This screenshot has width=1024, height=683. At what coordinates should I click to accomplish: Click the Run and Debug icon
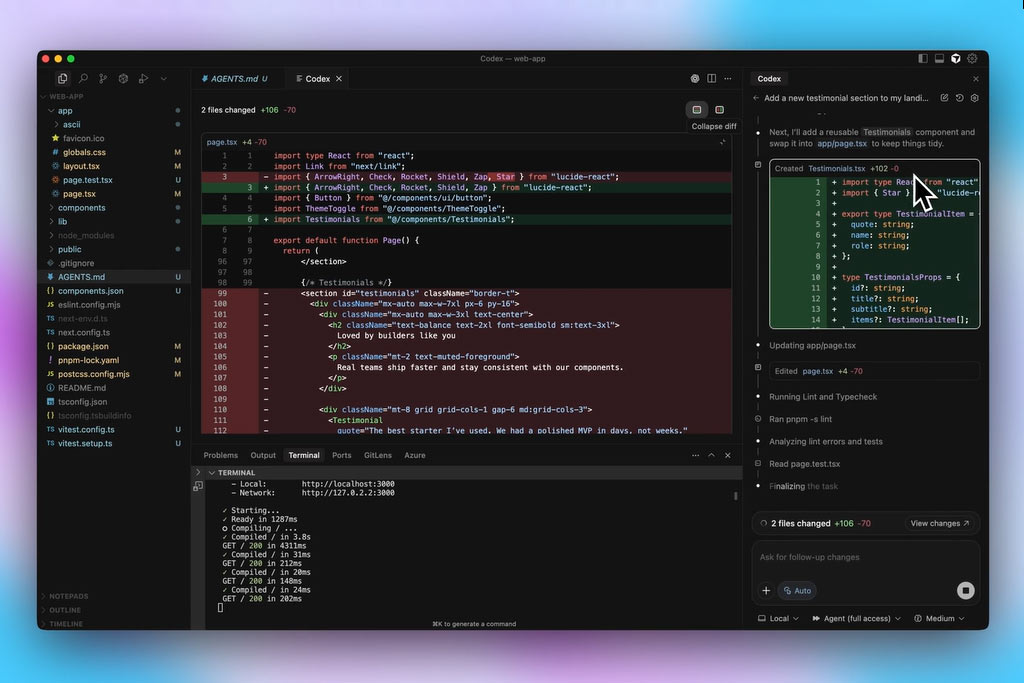click(143, 78)
